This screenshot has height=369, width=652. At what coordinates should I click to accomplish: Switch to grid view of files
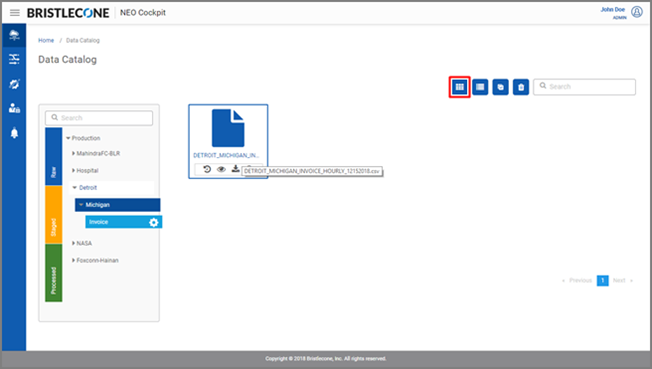click(459, 87)
